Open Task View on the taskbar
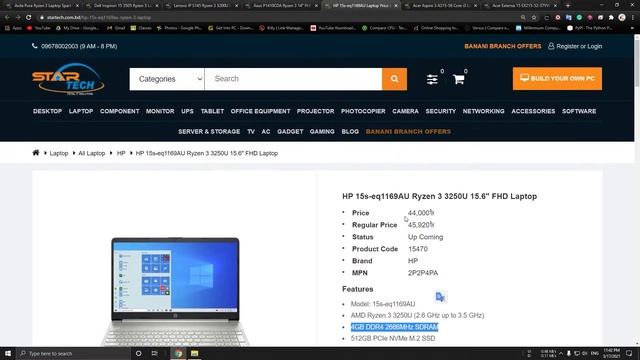The height and width of the screenshot is (360, 640). click(155, 353)
